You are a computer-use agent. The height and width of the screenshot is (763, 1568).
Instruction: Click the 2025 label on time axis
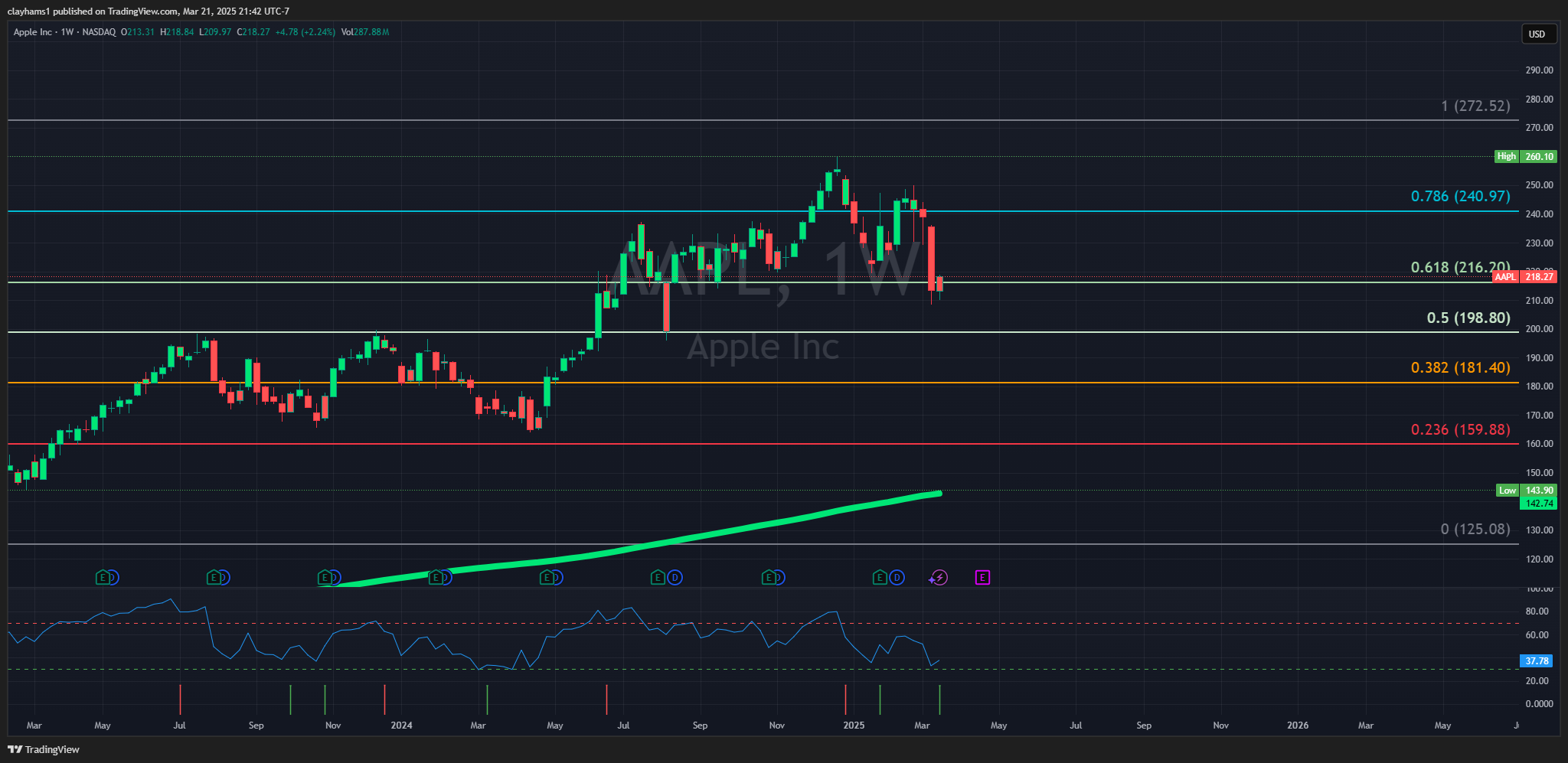click(854, 726)
